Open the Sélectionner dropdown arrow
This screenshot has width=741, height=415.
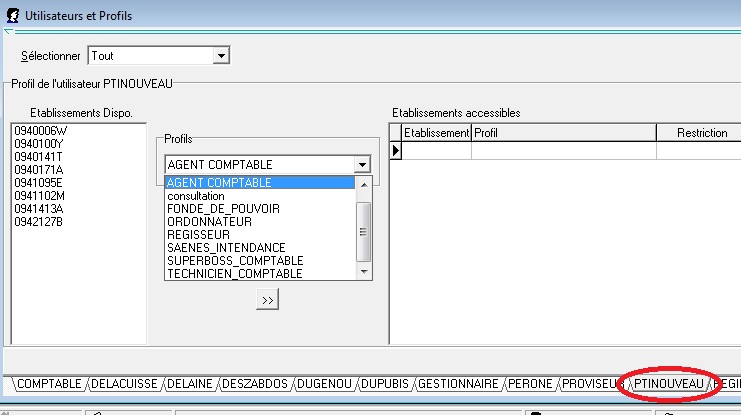tap(221, 56)
